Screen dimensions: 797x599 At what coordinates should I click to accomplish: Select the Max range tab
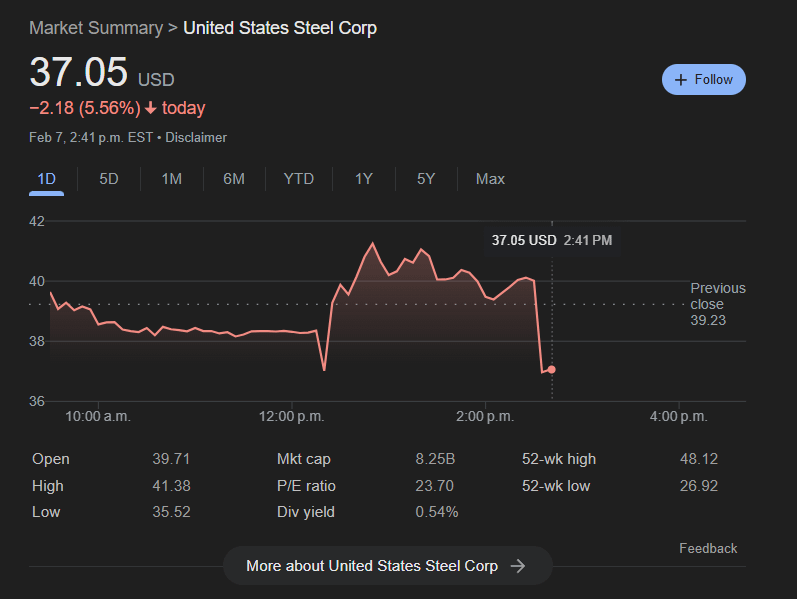click(x=491, y=179)
